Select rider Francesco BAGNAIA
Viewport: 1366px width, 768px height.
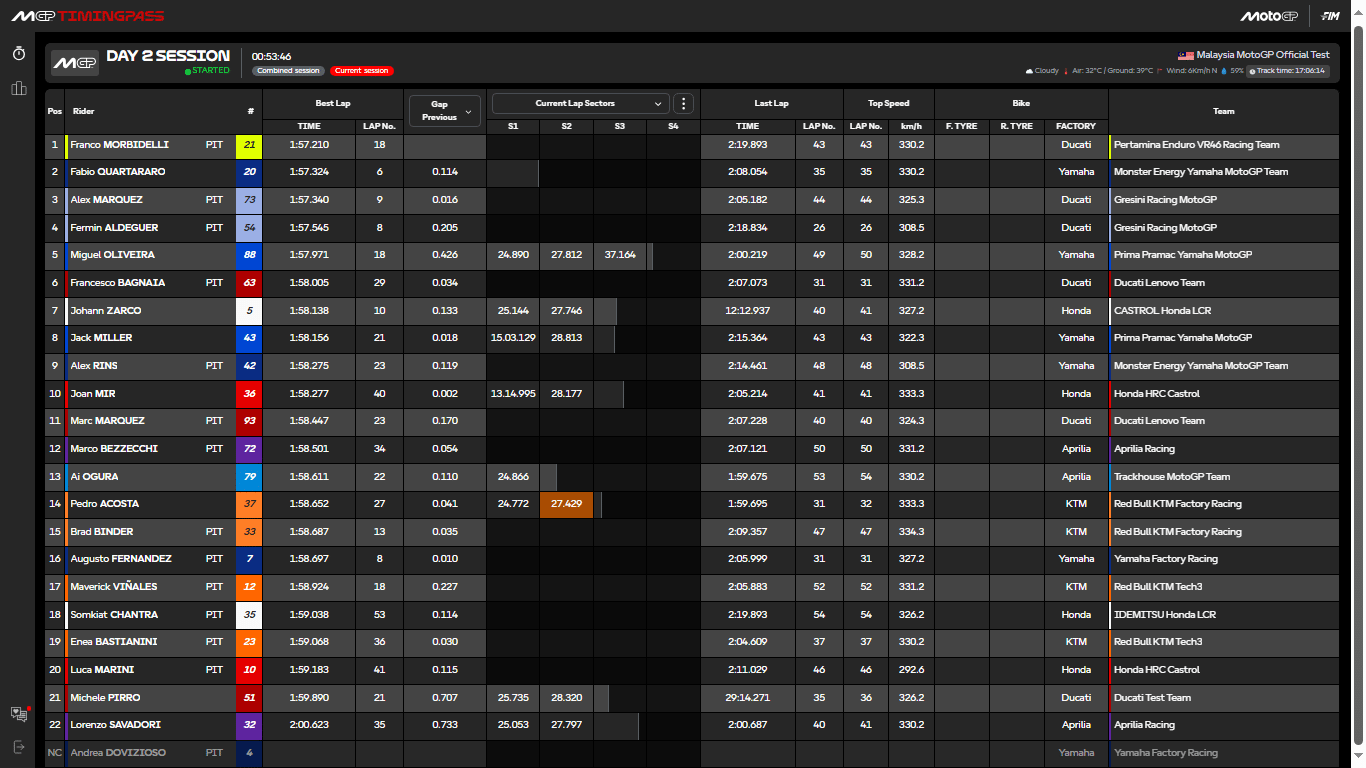click(118, 283)
